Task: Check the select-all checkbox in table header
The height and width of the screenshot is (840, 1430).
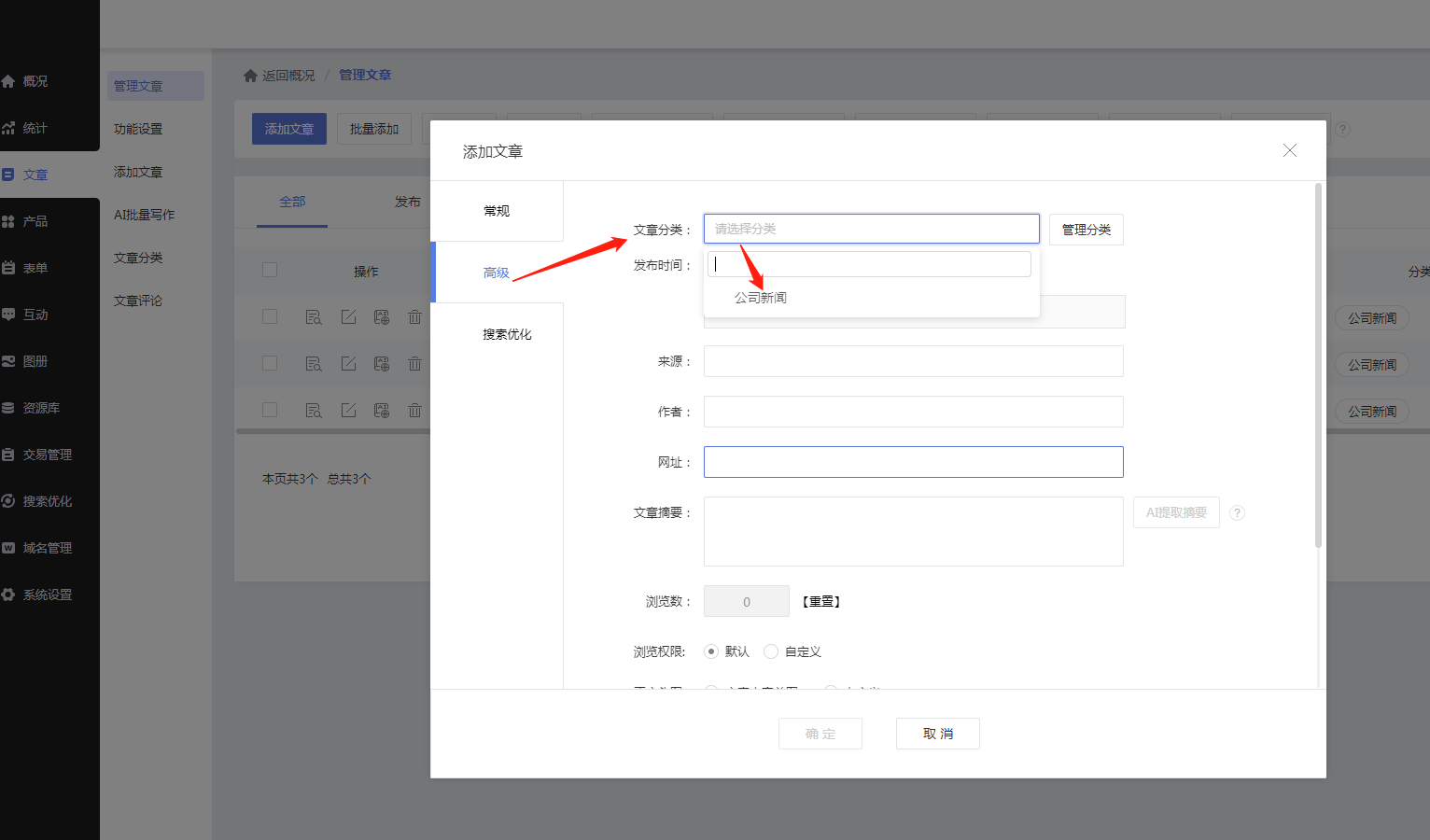Action: [x=270, y=270]
